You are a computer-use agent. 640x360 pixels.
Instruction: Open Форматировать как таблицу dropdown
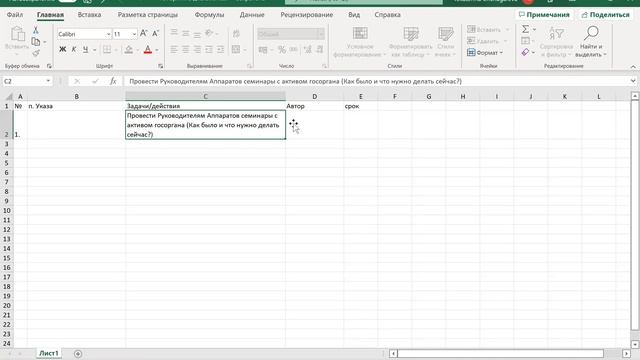pos(410,42)
